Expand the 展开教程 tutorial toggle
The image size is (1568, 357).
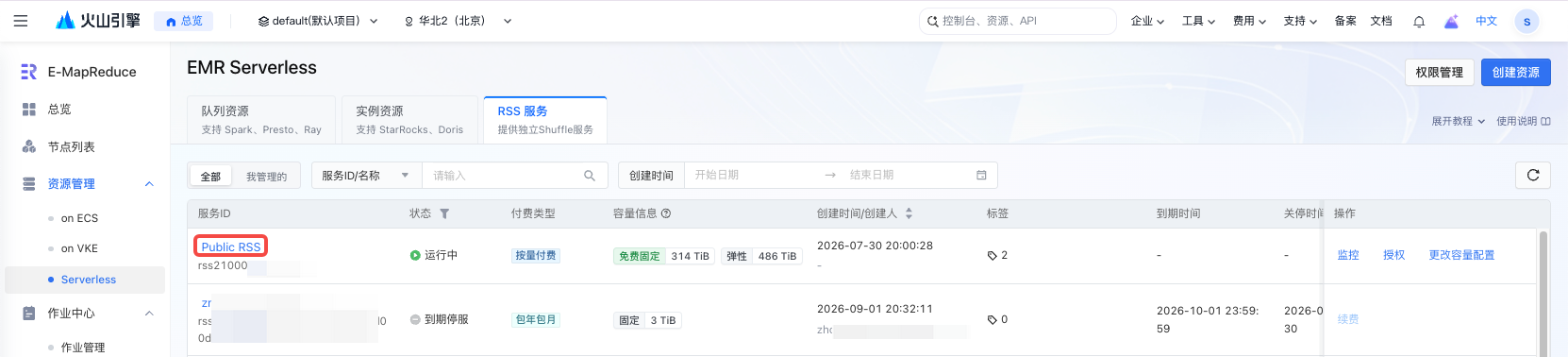[1459, 122]
